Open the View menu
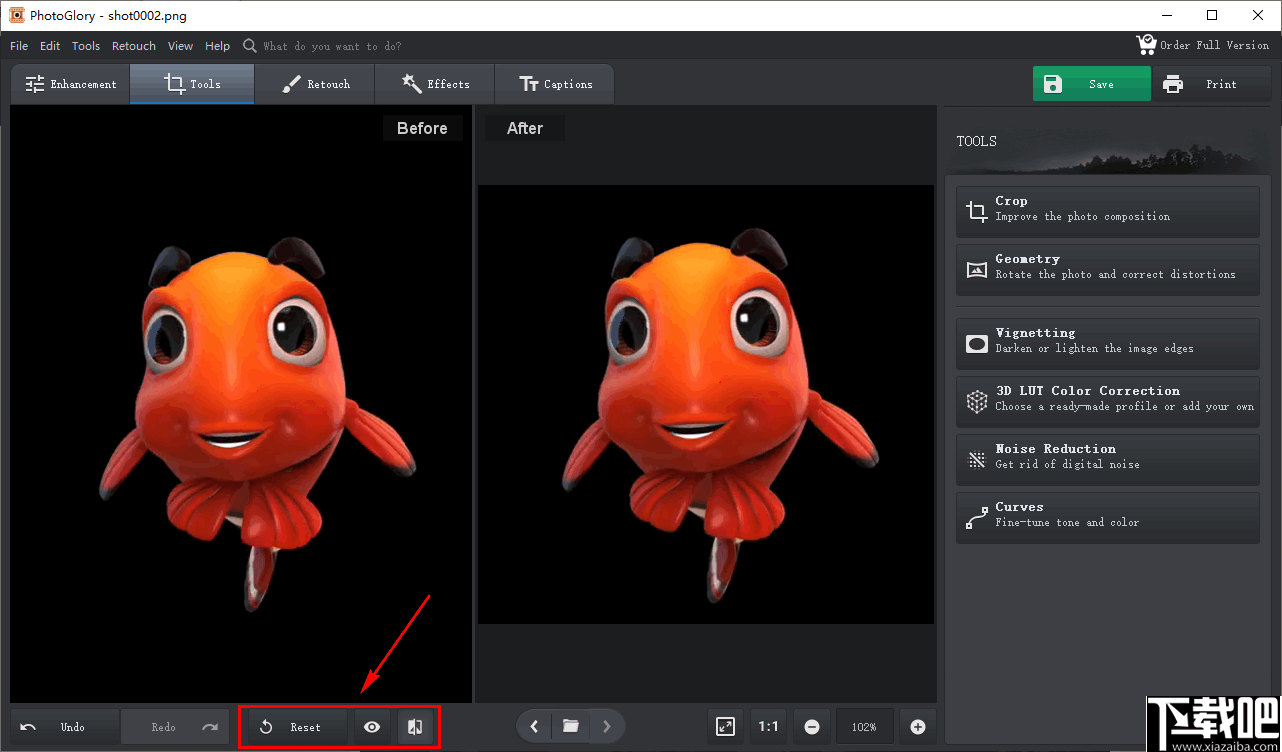1282x752 pixels. [x=180, y=46]
